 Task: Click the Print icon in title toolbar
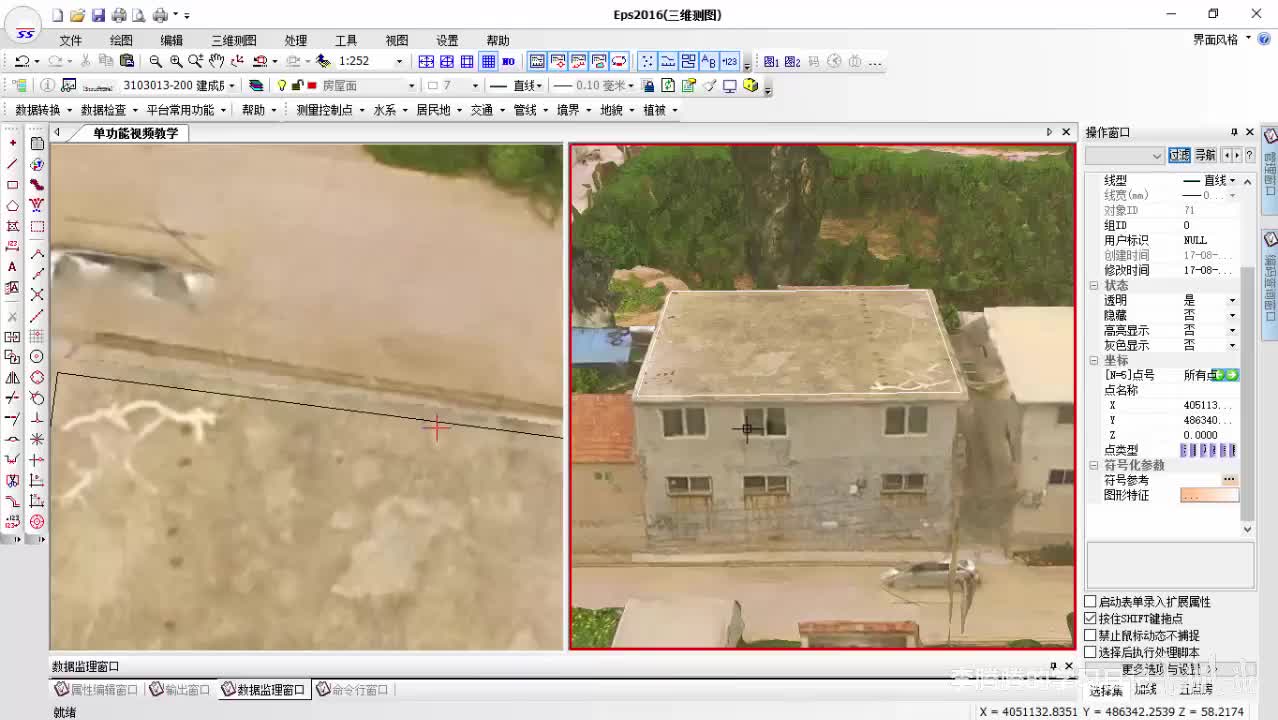119,15
